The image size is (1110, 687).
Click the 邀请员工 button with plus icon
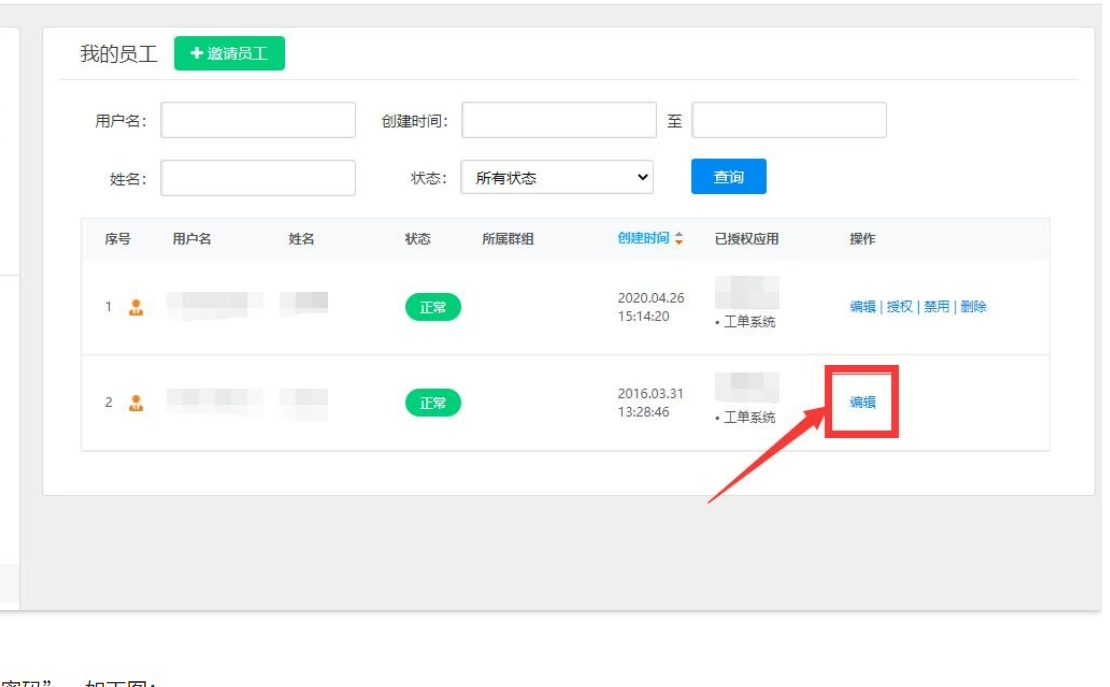click(229, 54)
